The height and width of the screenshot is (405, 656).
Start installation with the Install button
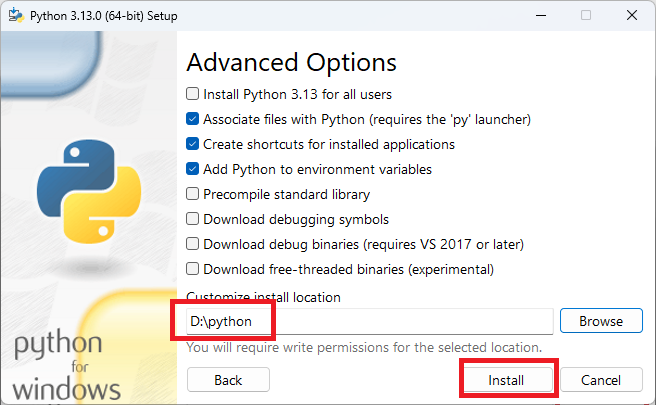506,380
